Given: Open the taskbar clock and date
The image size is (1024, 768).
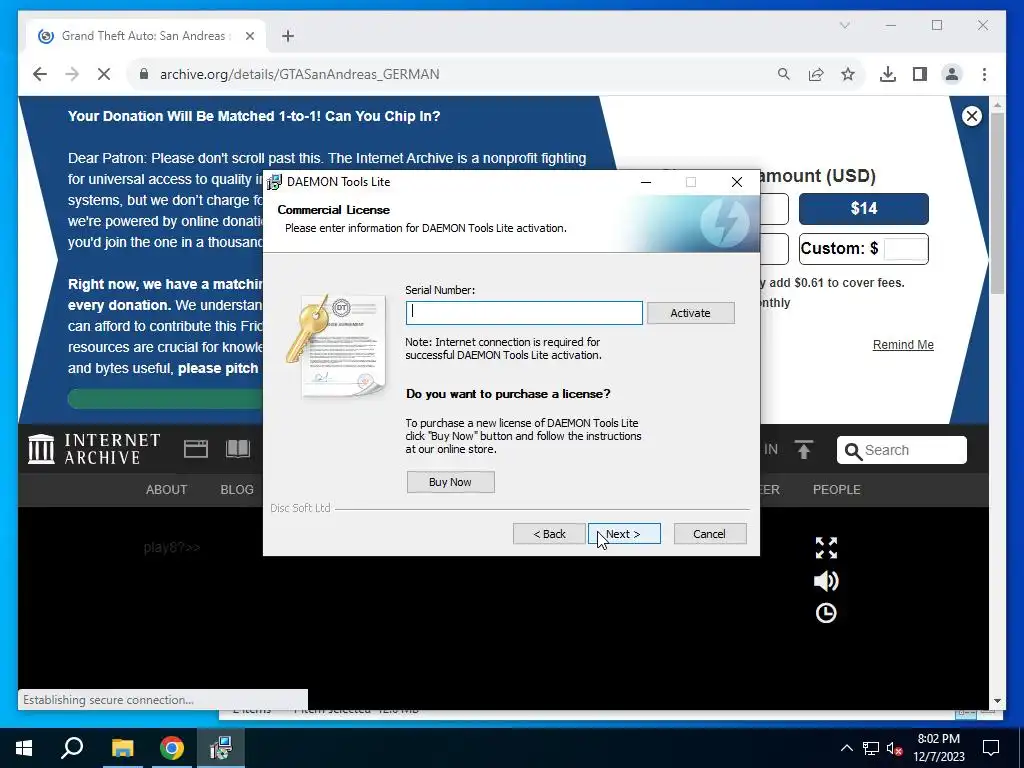Looking at the screenshot, I should 938,748.
